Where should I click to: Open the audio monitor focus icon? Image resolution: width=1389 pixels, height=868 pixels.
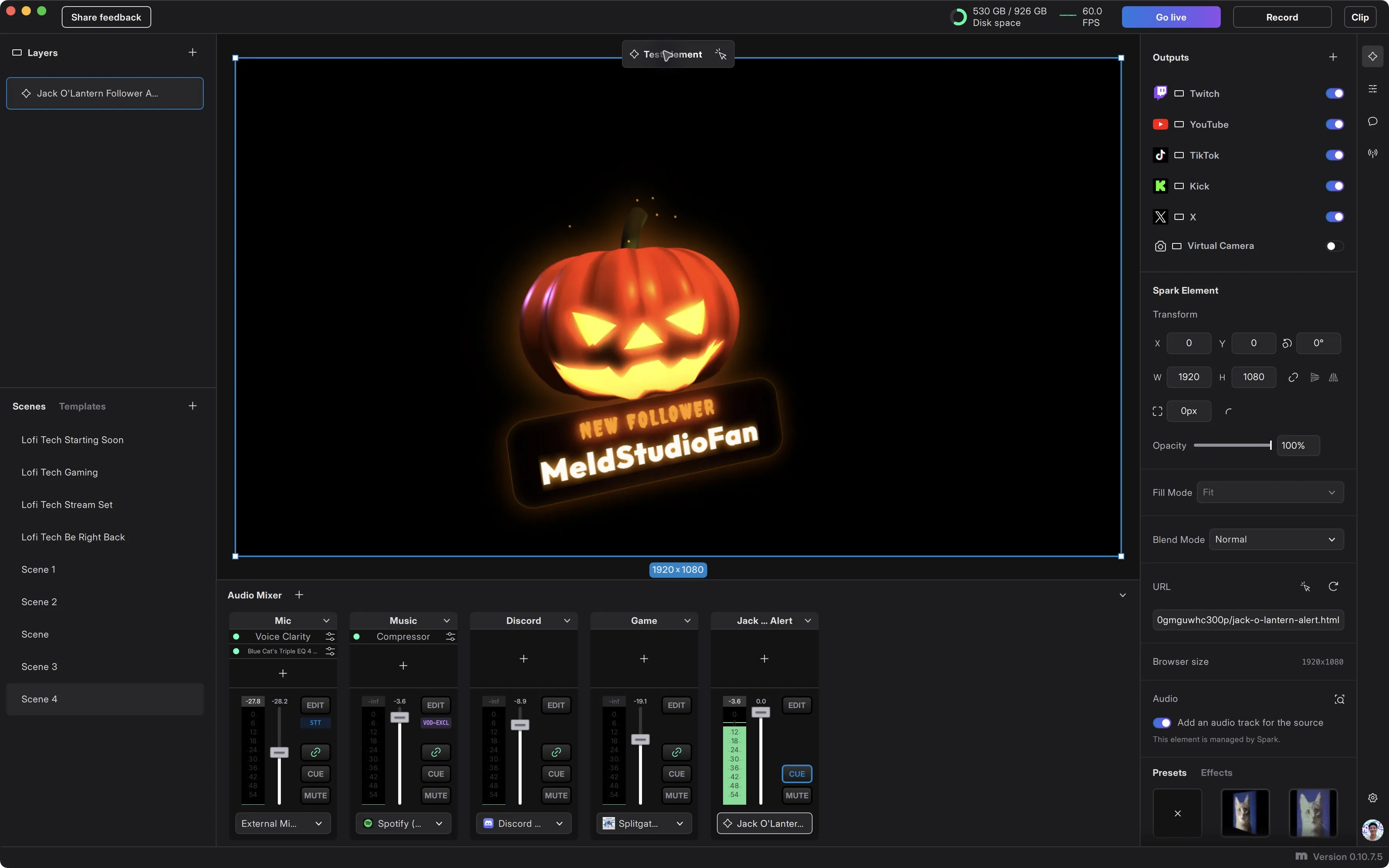pyautogui.click(x=1339, y=699)
